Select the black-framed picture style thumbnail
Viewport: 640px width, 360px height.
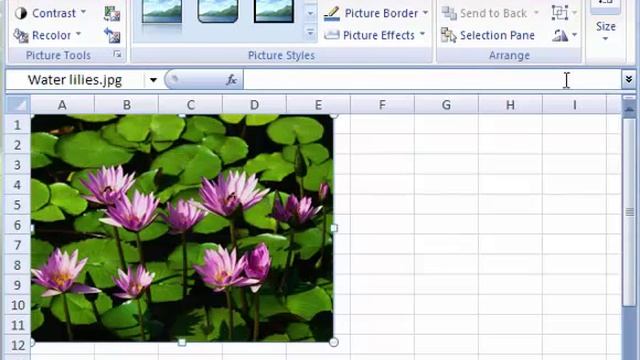274,12
